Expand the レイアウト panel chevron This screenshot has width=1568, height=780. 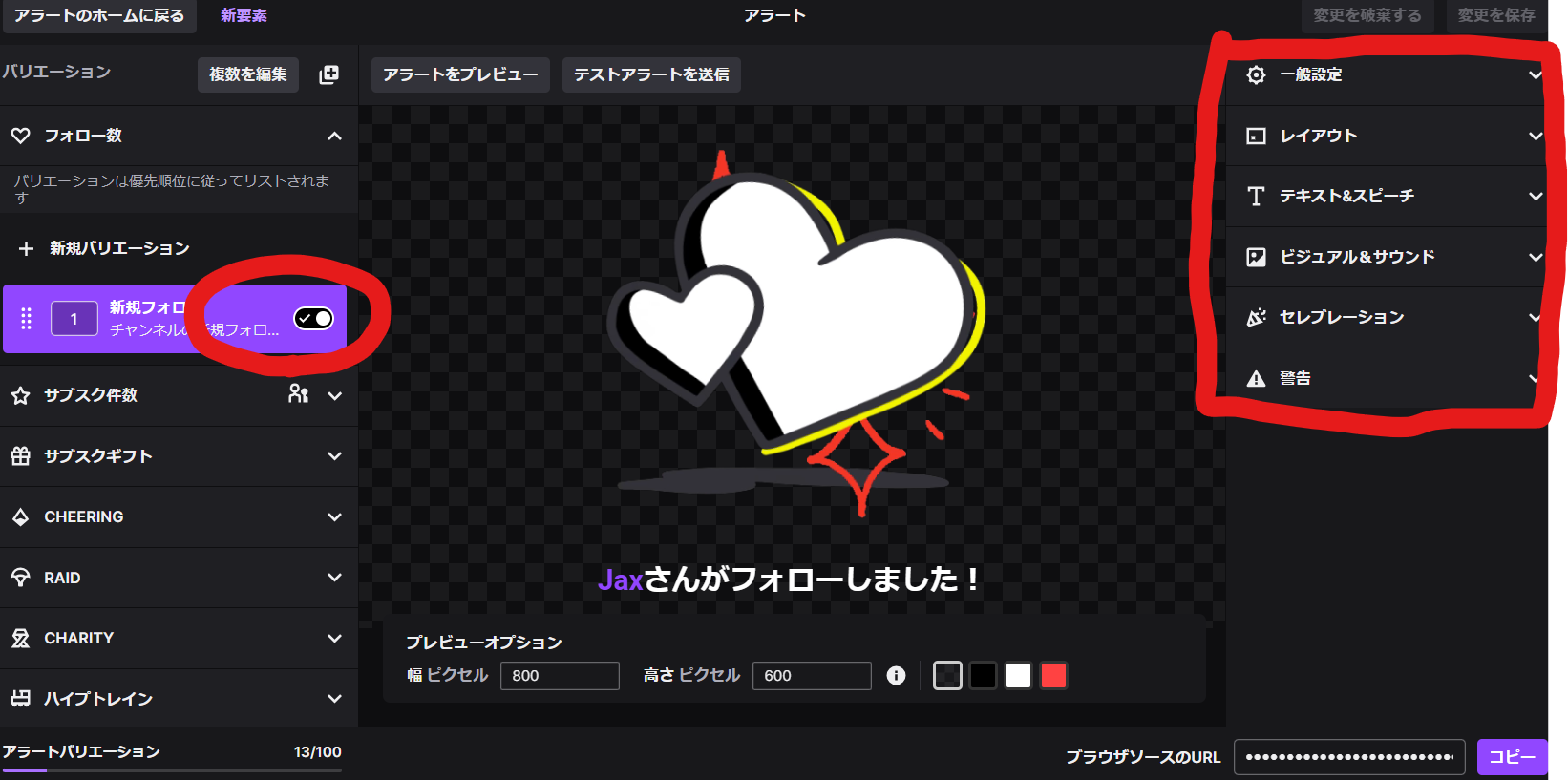click(1536, 136)
